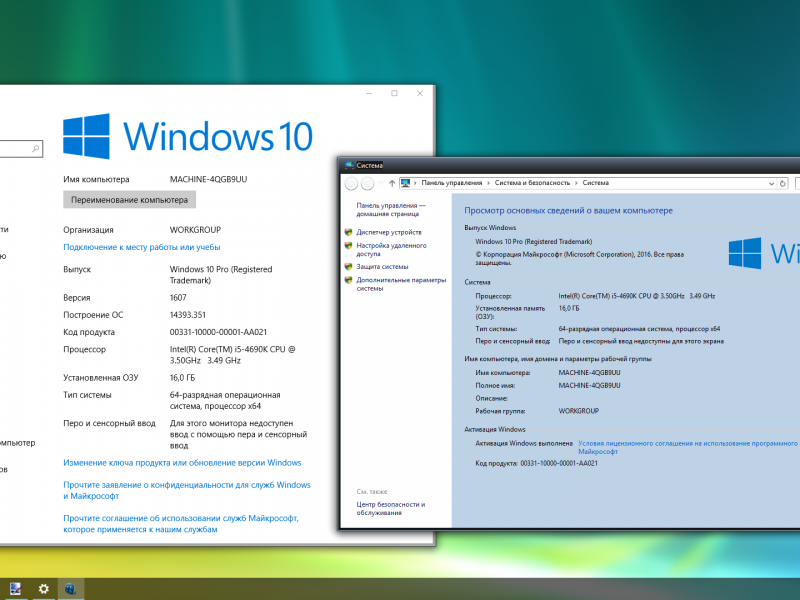Viewport: 800px width, 600px height.
Task: Select the Панель управления breadcrumb
Action: pos(452,183)
